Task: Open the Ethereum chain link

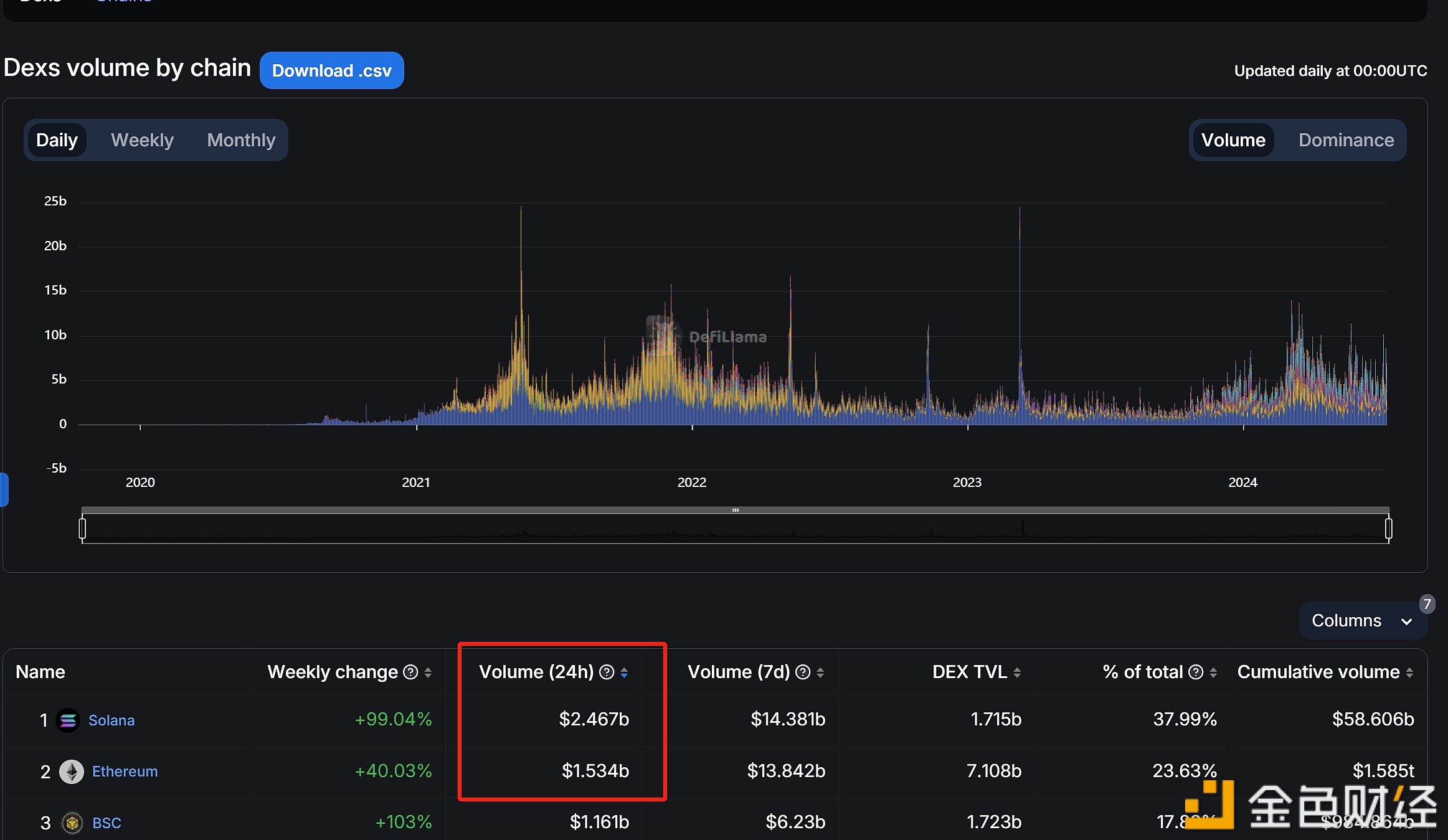Action: (x=125, y=772)
